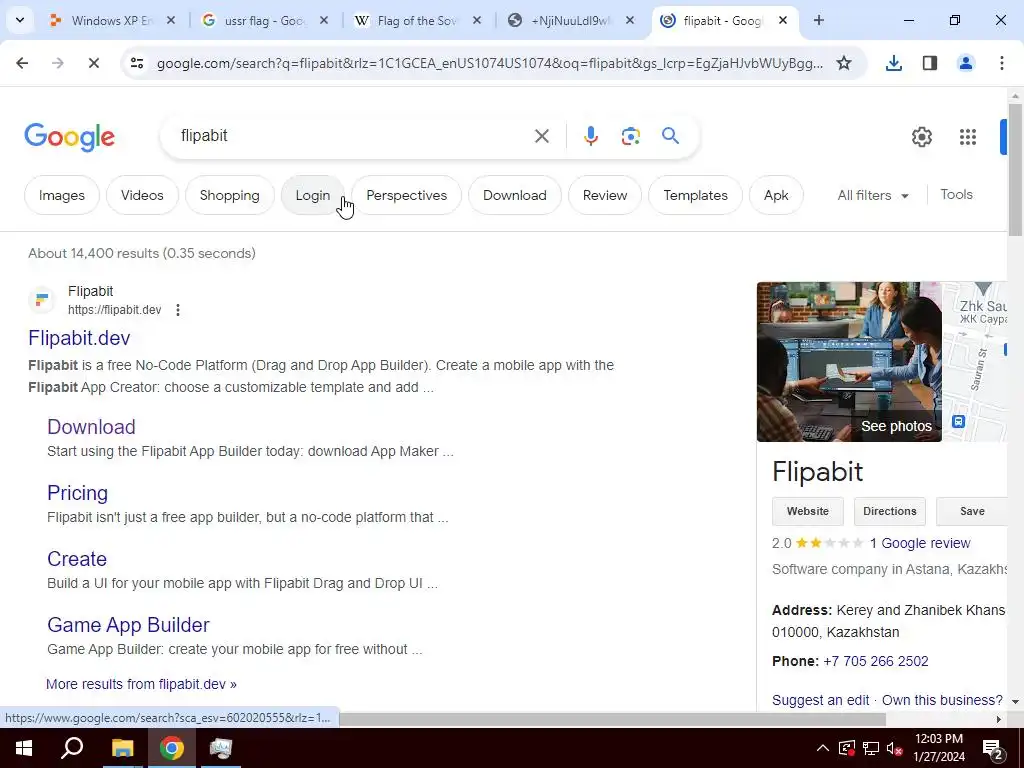Open Flipabit.dev result title

[79, 338]
